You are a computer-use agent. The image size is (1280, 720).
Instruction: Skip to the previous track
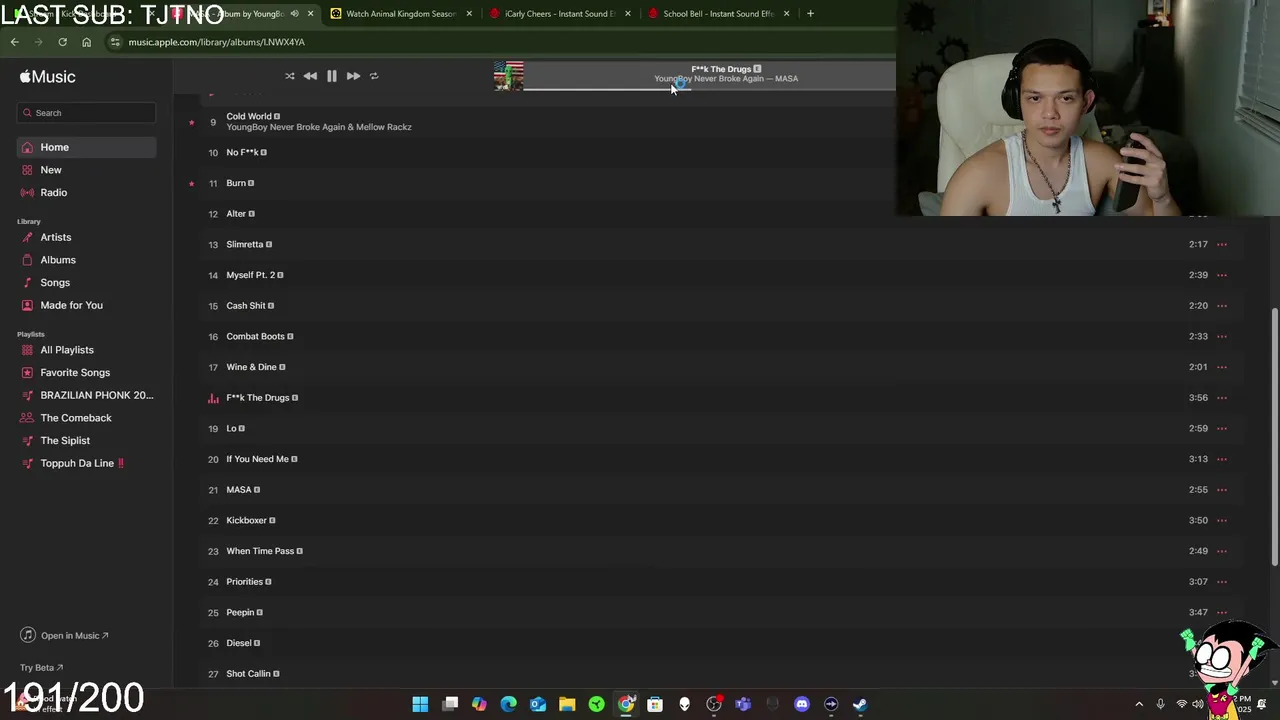(x=310, y=76)
